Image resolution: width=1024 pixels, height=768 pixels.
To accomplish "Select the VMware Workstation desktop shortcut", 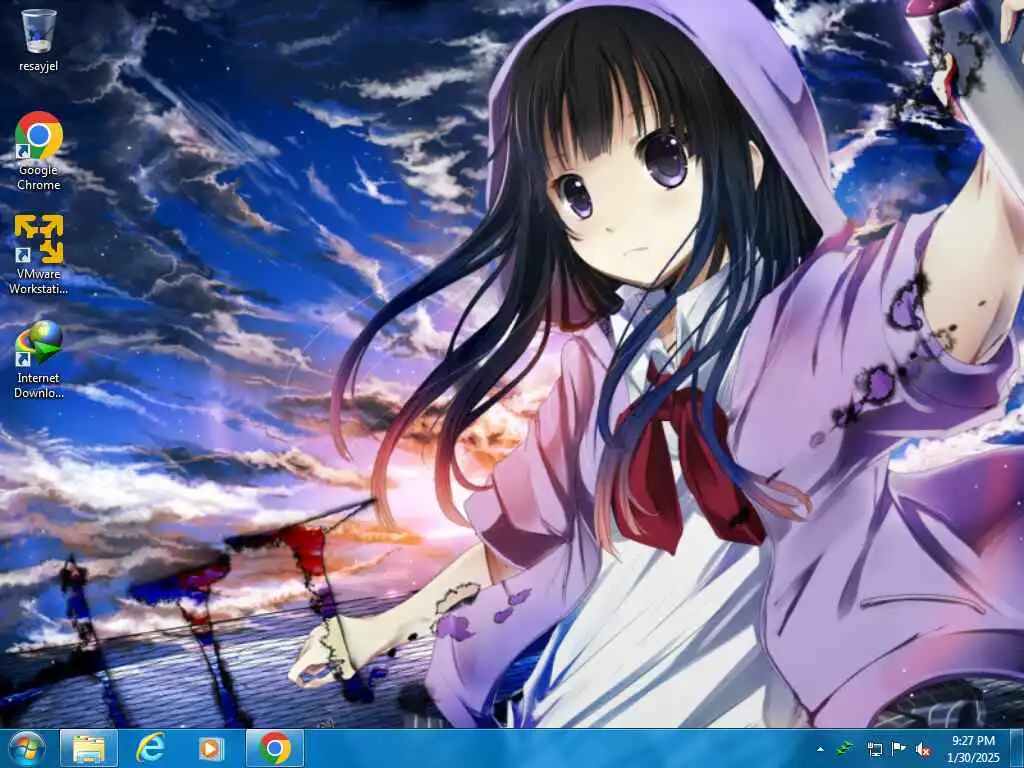I will pyautogui.click(x=39, y=255).
